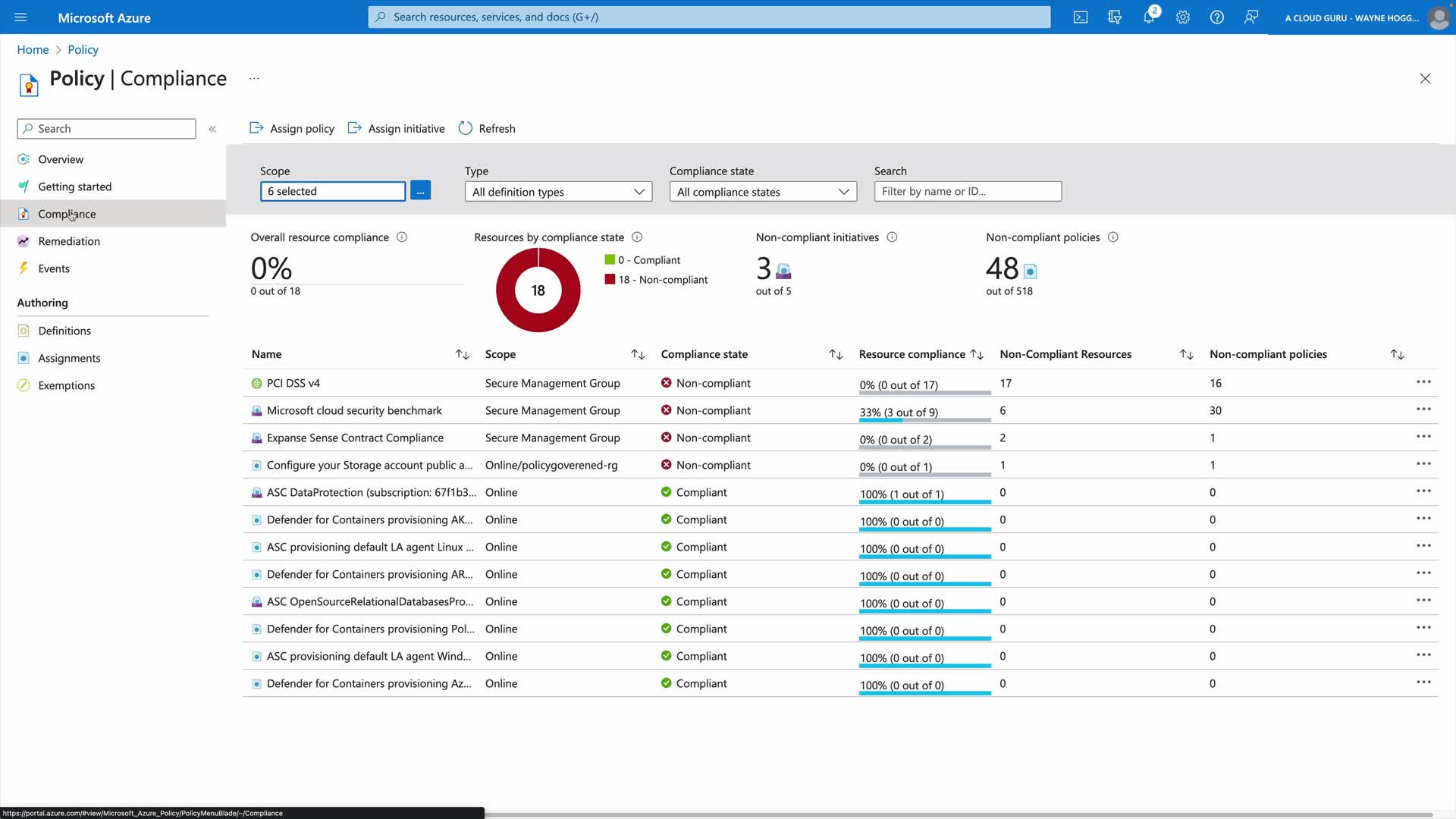Open the Compliance state dropdown
Image resolution: width=1456 pixels, height=819 pixels.
763,192
